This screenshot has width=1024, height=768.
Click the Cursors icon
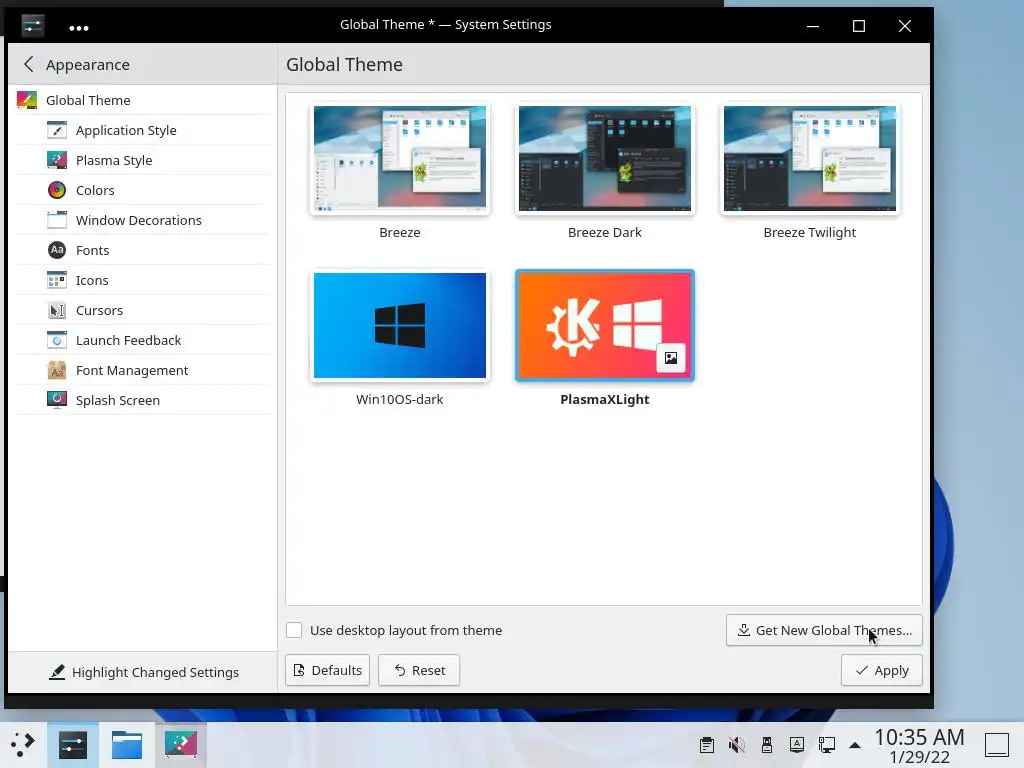(x=57, y=310)
